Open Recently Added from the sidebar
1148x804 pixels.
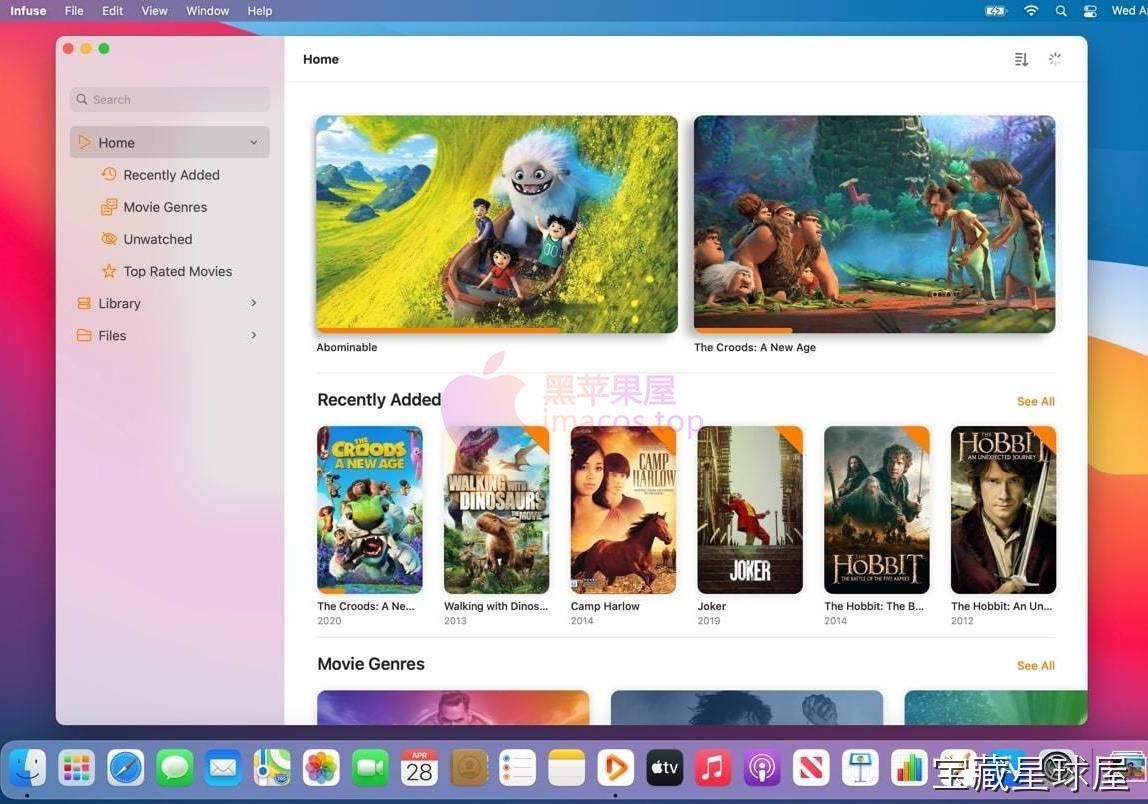pyautogui.click(x=171, y=175)
